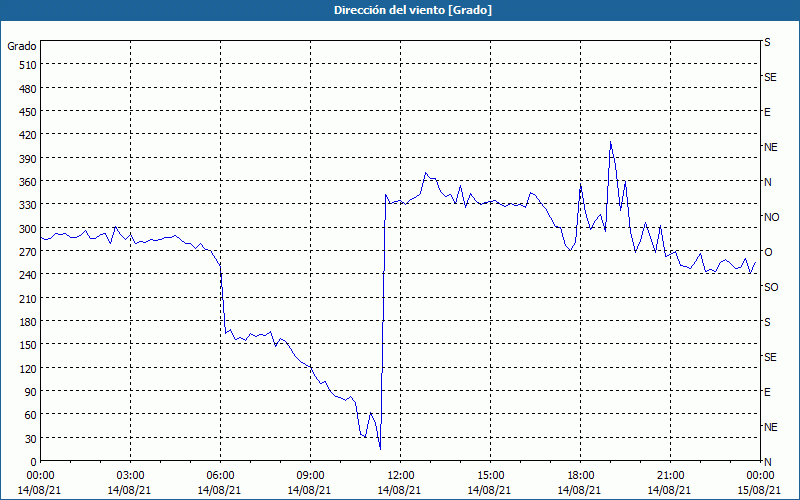Select the 21:00 time axis label
The height and width of the screenshot is (500, 800).
pyautogui.click(x=670, y=476)
